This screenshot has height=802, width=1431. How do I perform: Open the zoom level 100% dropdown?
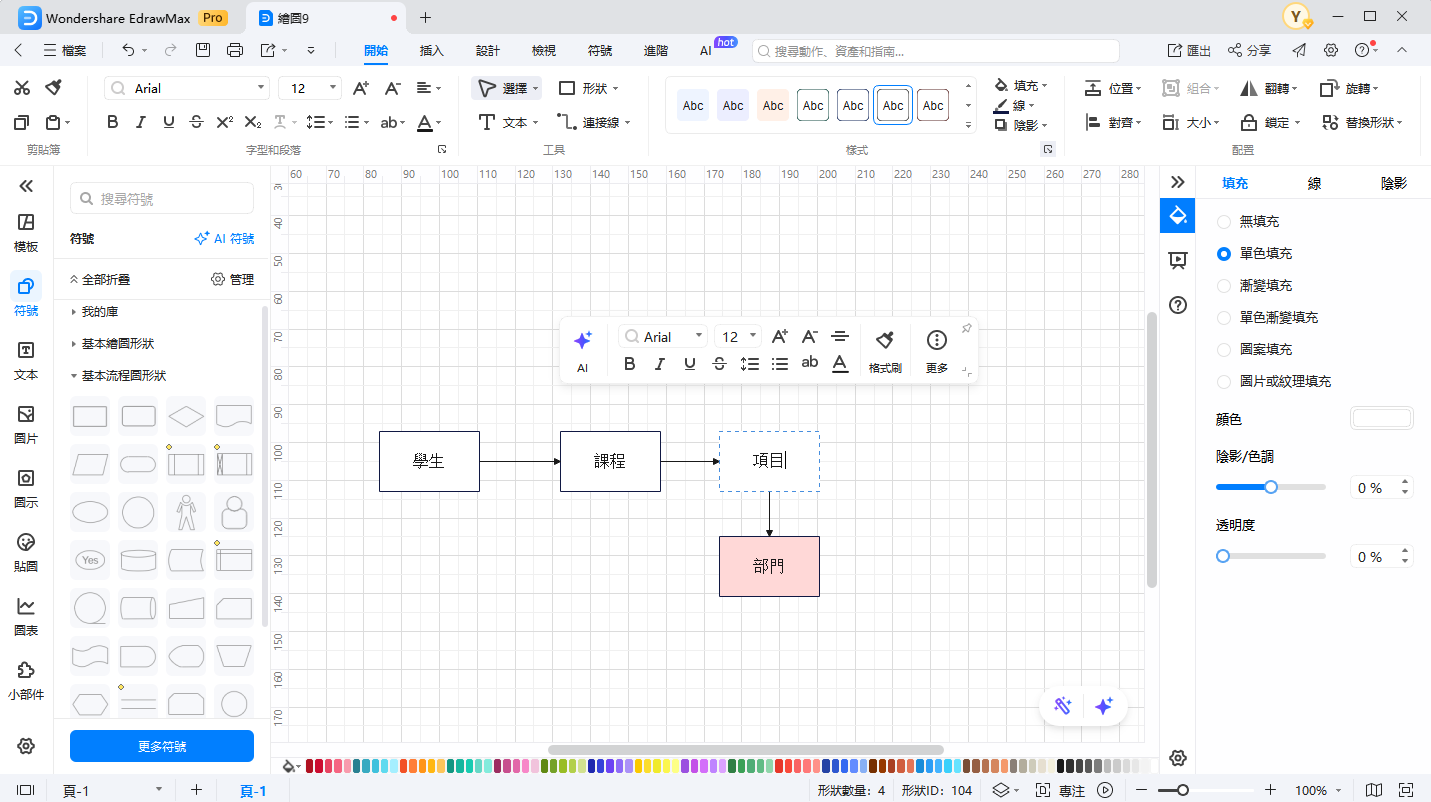[1318, 790]
